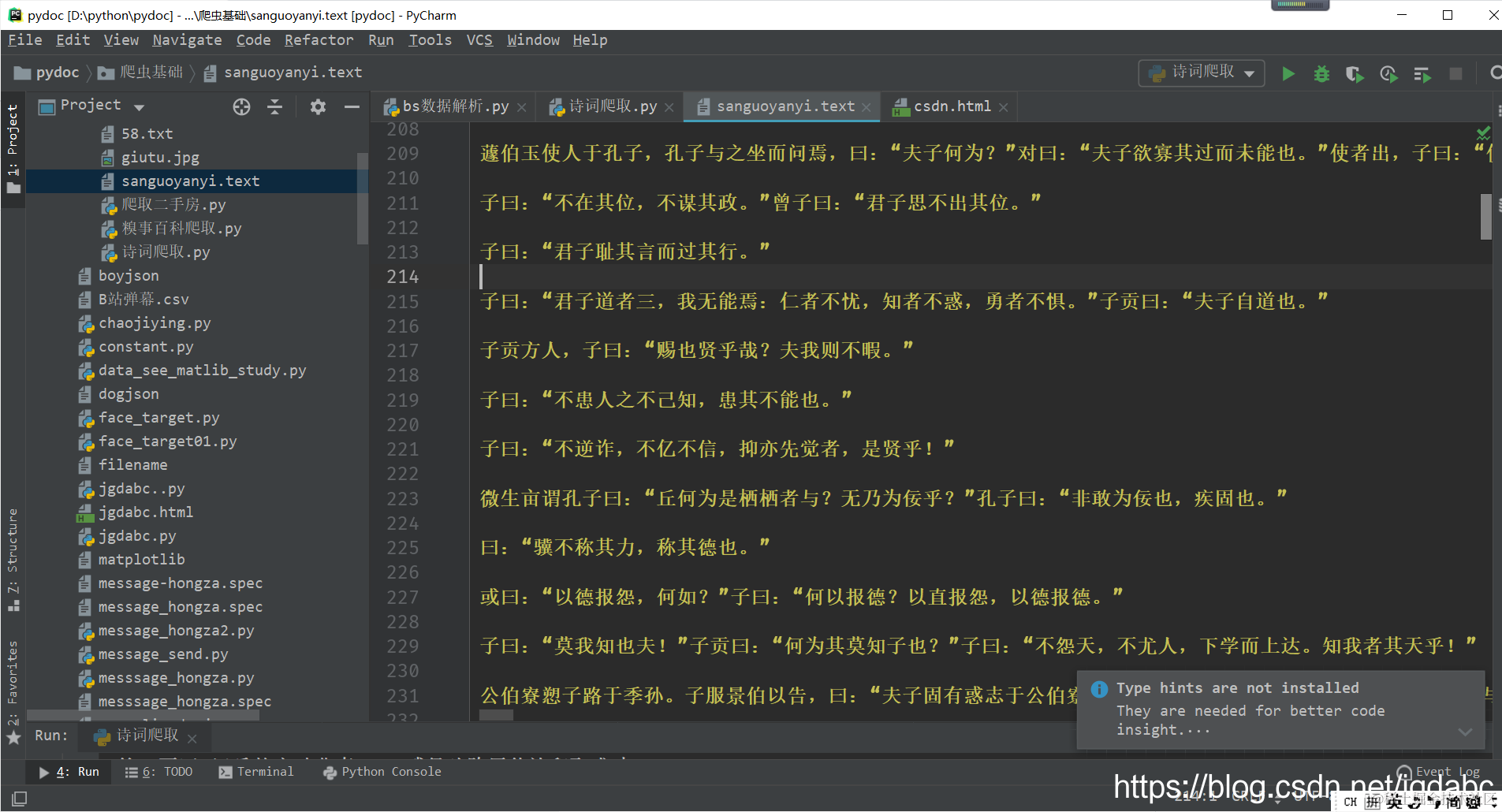Open the Refactor menu
Image resolution: width=1502 pixels, height=812 pixels.
point(319,40)
